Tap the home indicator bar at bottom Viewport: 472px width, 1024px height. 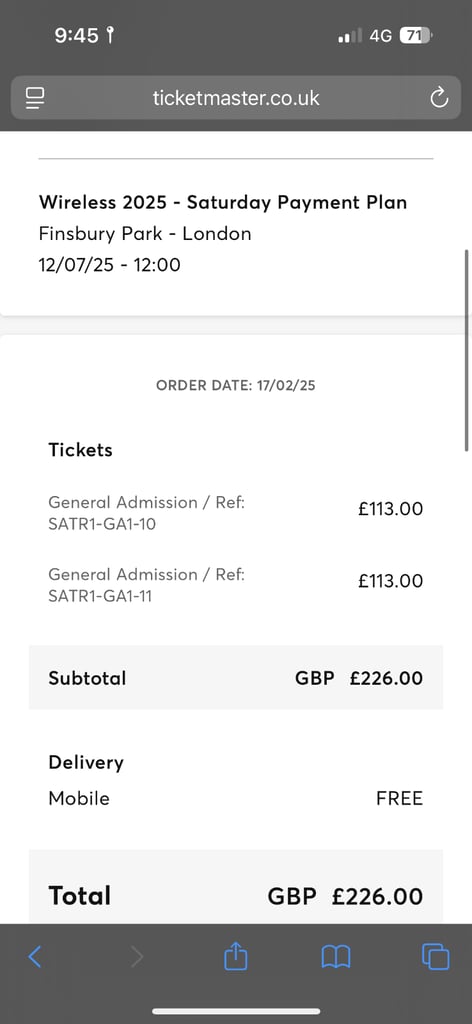[236, 1012]
